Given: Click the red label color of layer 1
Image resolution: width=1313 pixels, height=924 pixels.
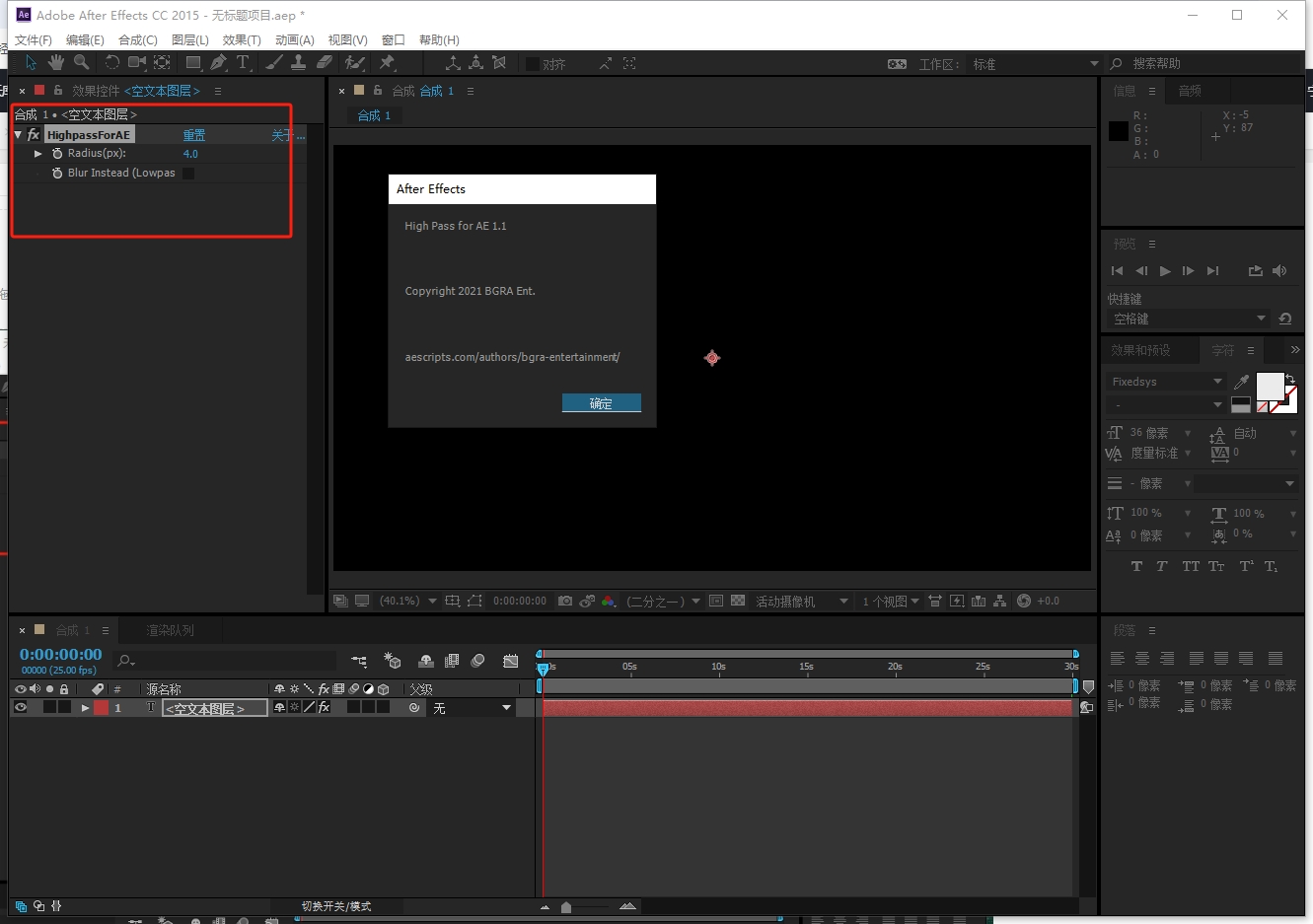Looking at the screenshot, I should tap(101, 707).
